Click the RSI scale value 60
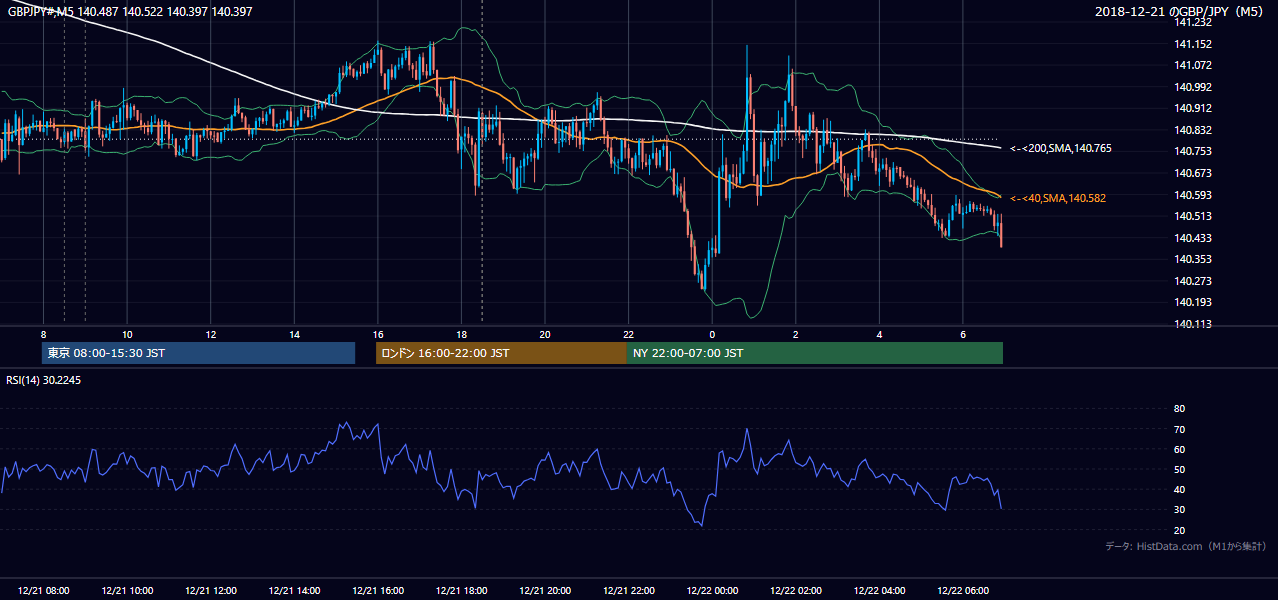 click(x=1179, y=449)
